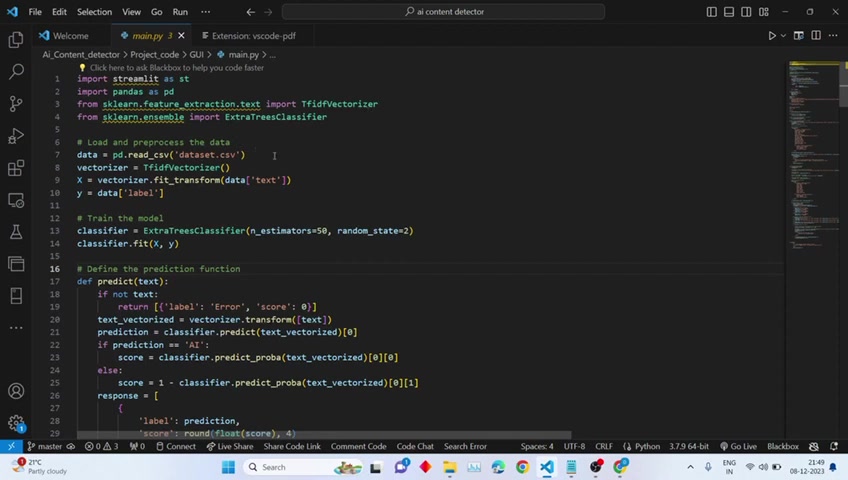This screenshot has width=848, height=480.
Task: Click Comment Code in status bar
Action: [x=359, y=446]
